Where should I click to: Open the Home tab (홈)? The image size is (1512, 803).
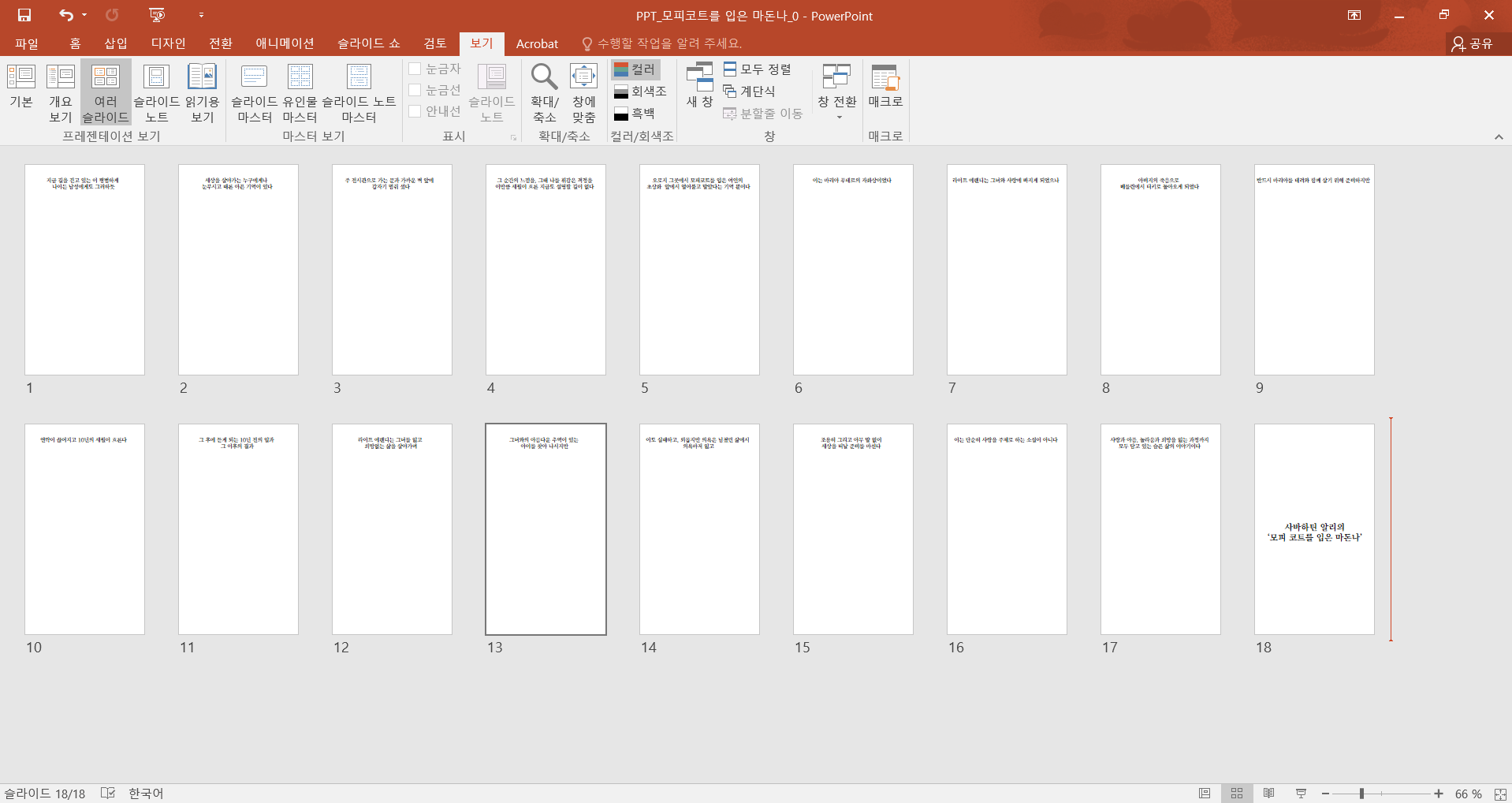pyautogui.click(x=76, y=43)
